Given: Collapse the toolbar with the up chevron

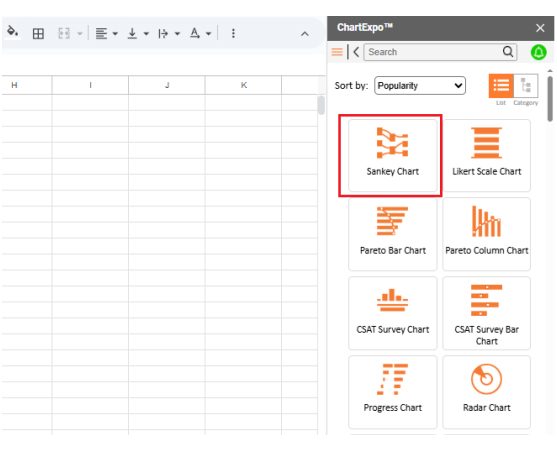Looking at the screenshot, I should point(305,34).
